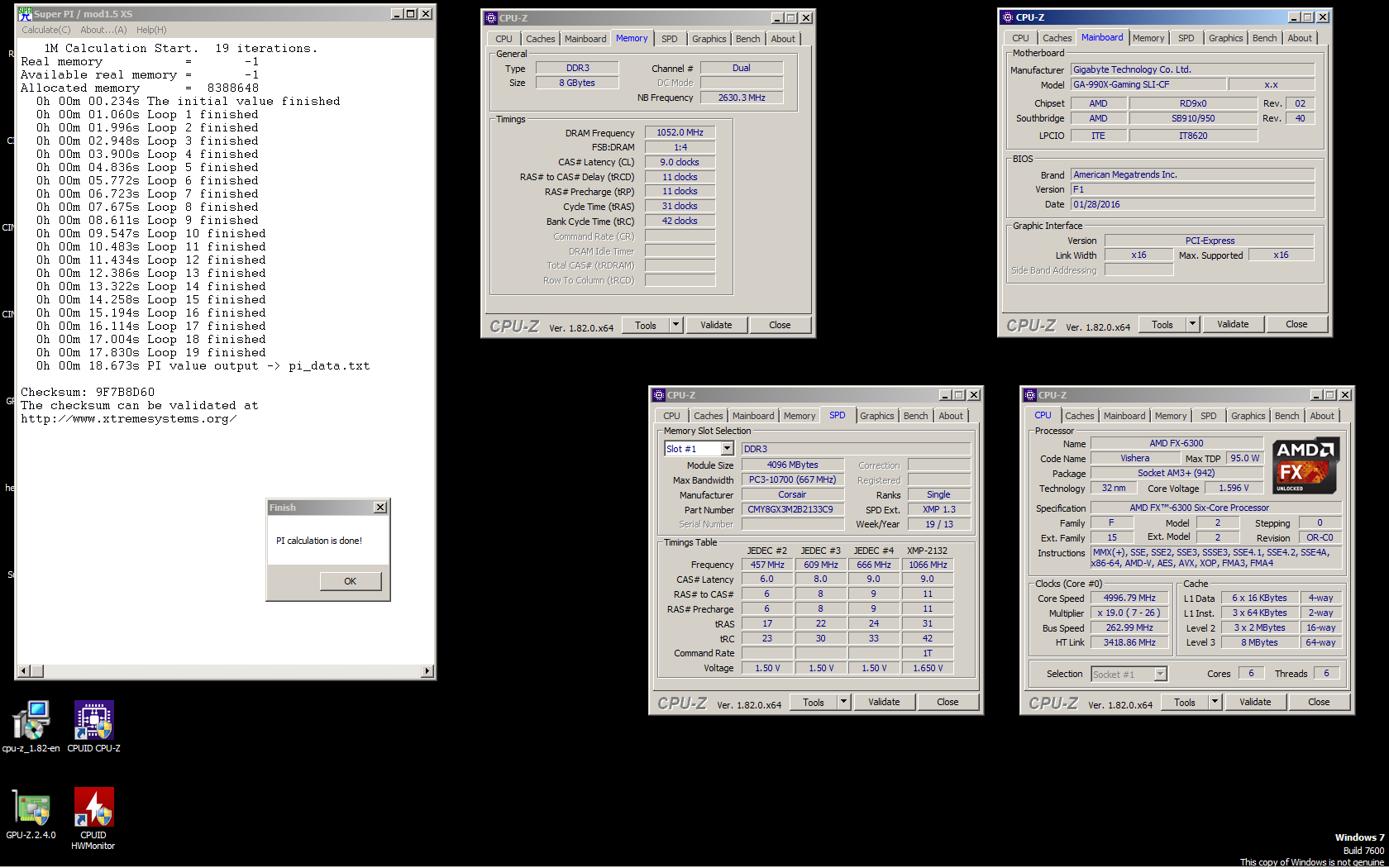The image size is (1389, 868).
Task: Click the Memory CPU-Z window title icon
Action: [x=490, y=17]
